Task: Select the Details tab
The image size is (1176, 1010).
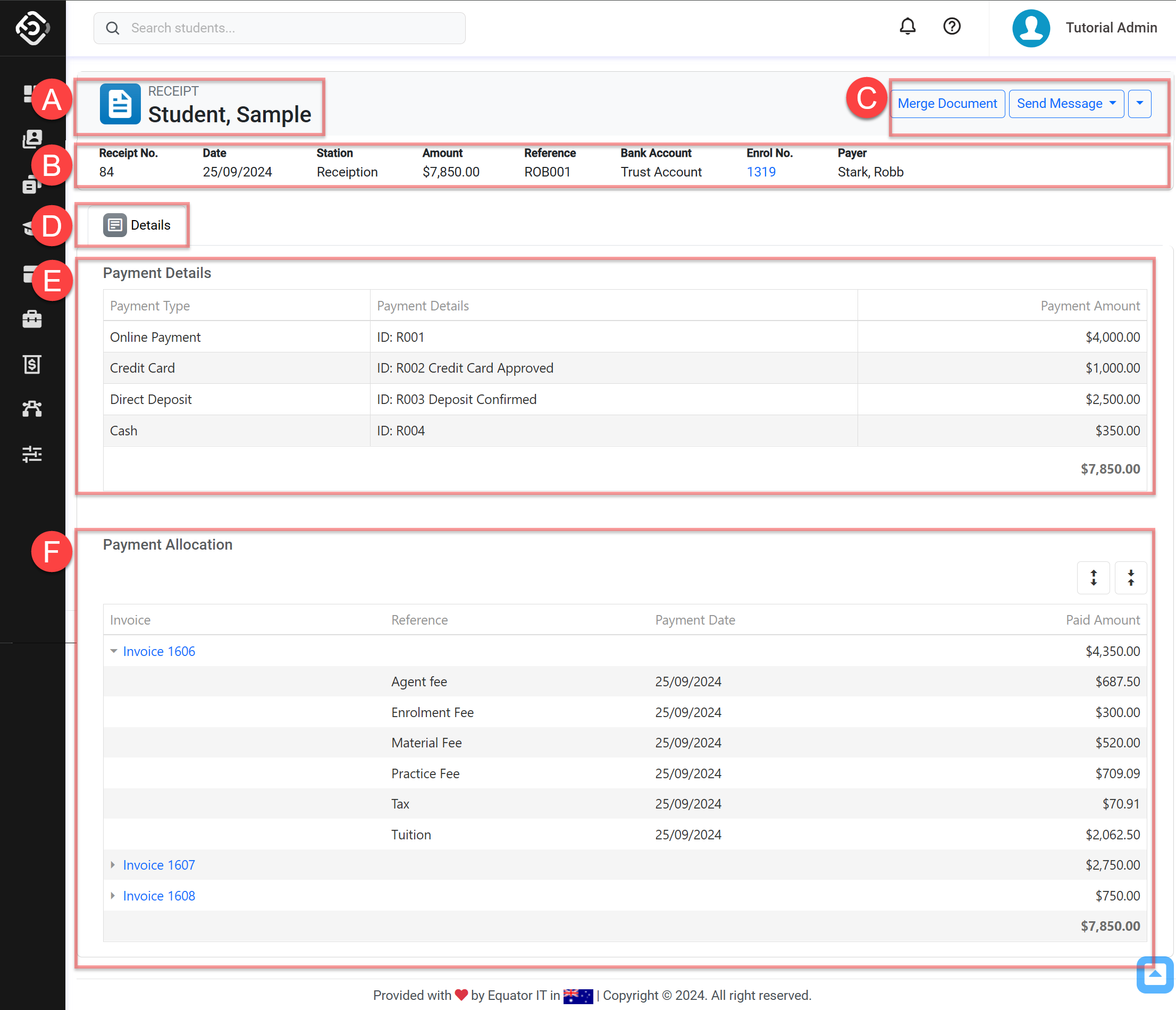Action: (x=137, y=225)
